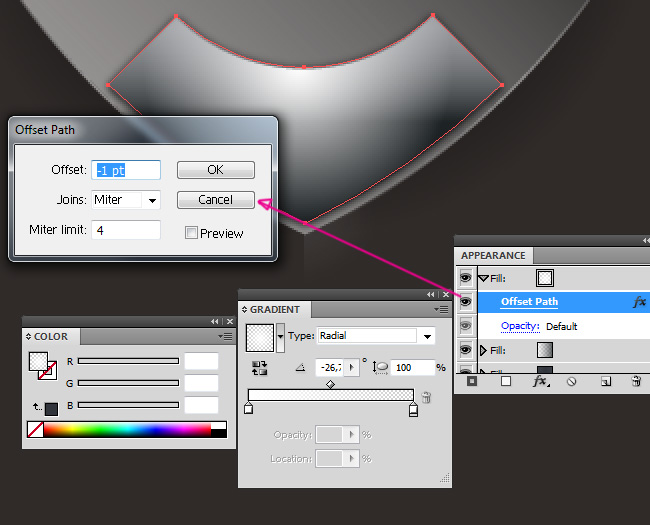Viewport: 650px width, 525px height.
Task: Delete selected item in Appearance panel
Action: (636, 381)
